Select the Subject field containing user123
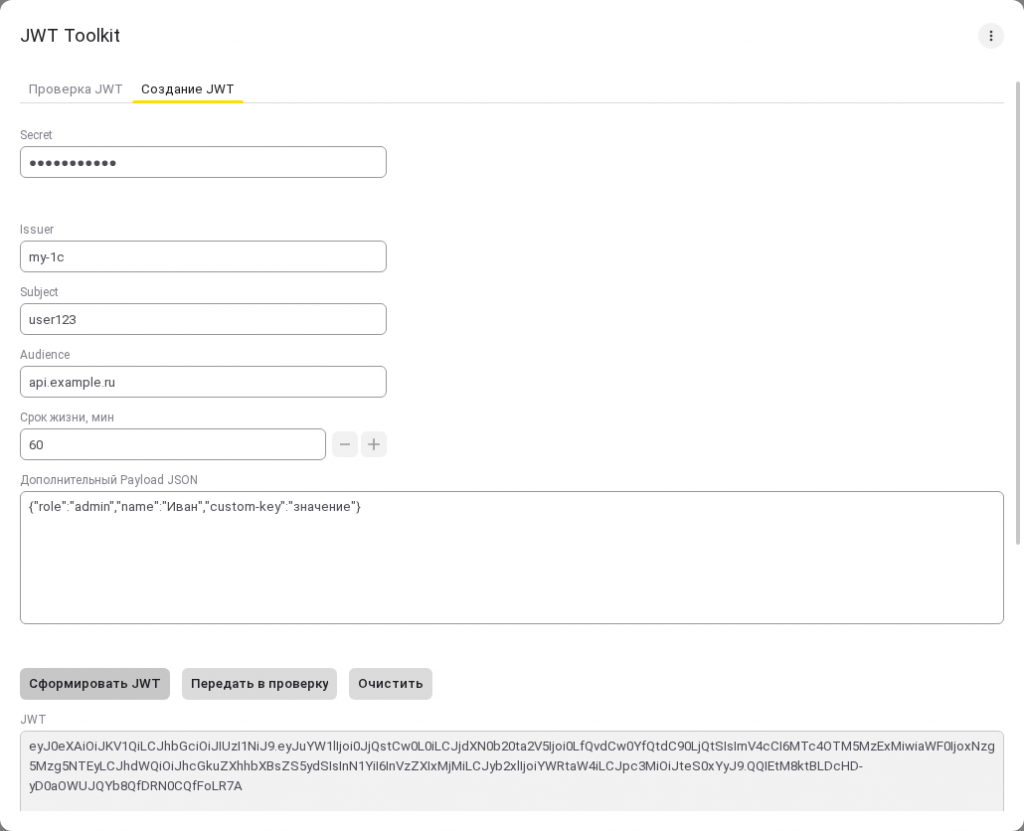This screenshot has width=1024, height=831. coord(203,319)
